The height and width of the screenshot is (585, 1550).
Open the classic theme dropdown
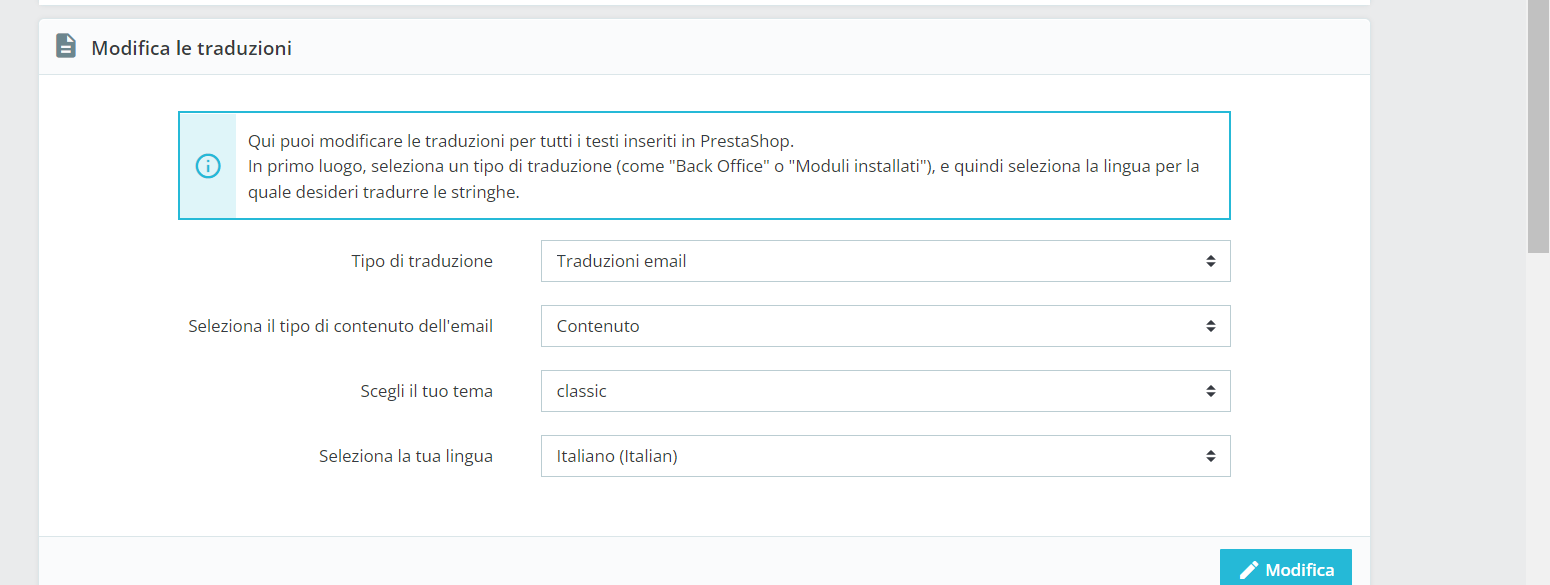coord(884,391)
